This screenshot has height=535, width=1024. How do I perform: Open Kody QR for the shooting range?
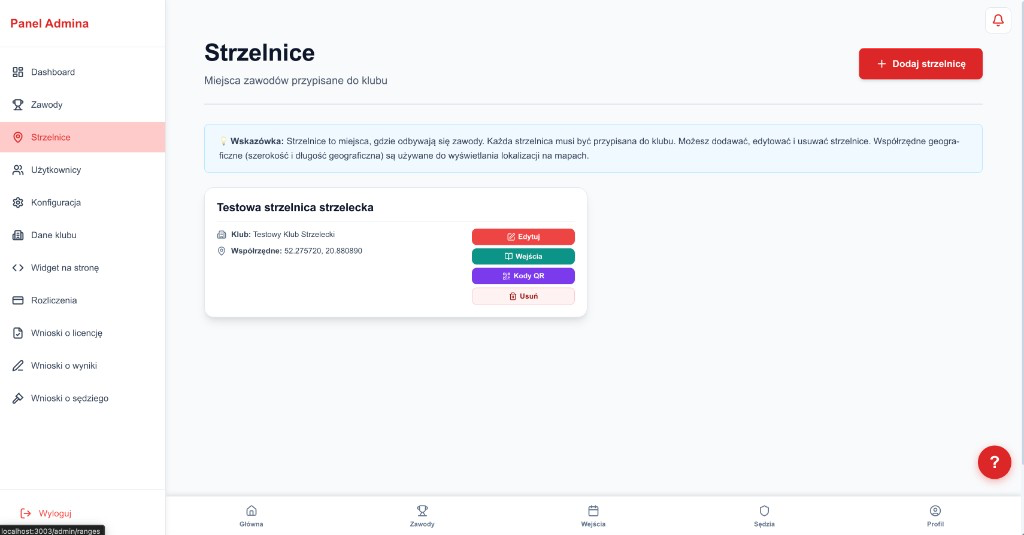click(x=523, y=276)
